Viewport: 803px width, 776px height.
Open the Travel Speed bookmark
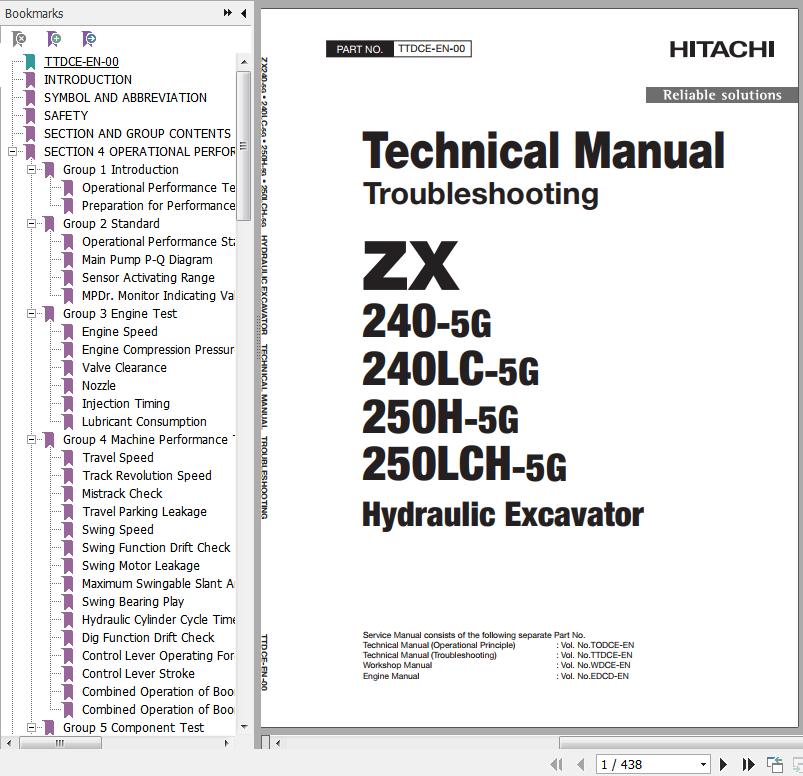pos(118,457)
